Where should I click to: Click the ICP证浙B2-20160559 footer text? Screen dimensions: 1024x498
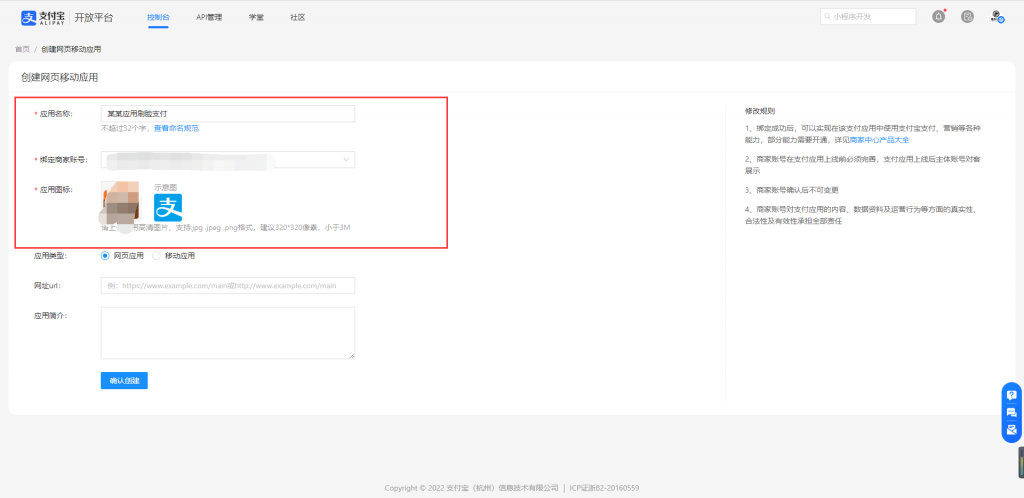[604, 488]
